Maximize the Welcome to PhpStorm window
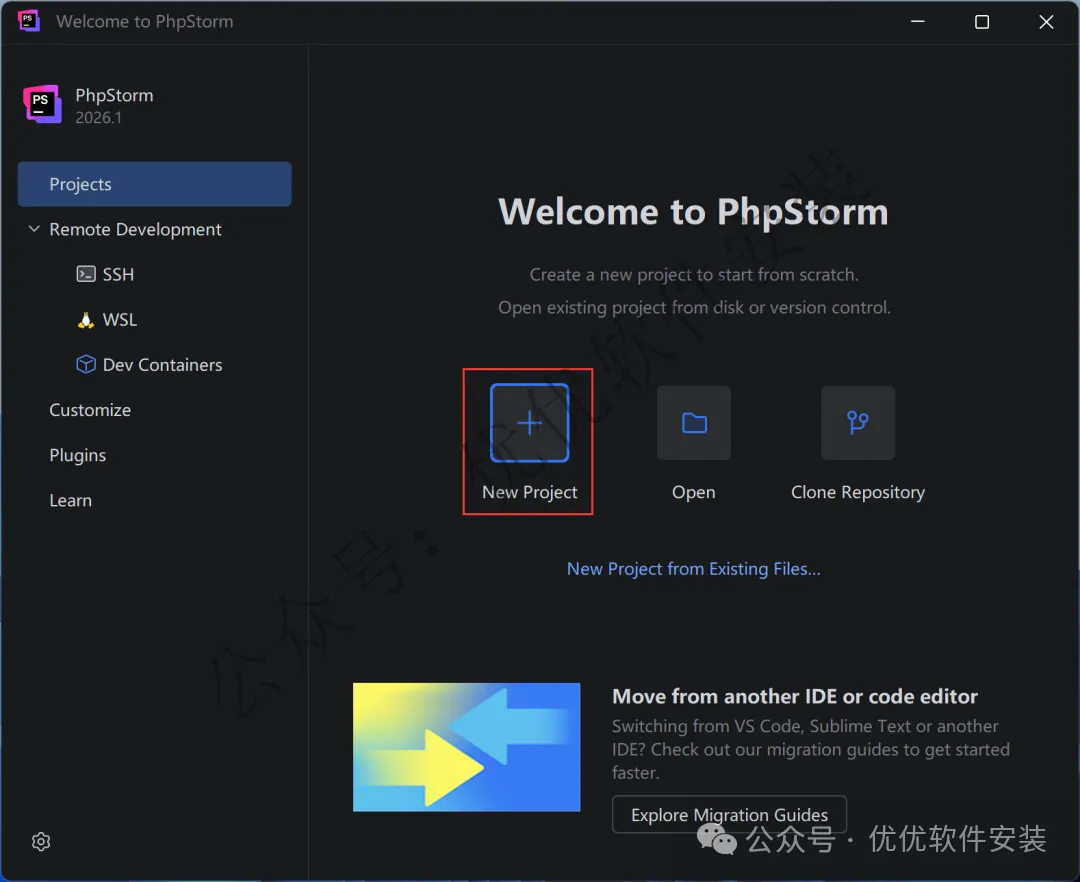Screen dimensions: 1080x882 [x=982, y=21]
